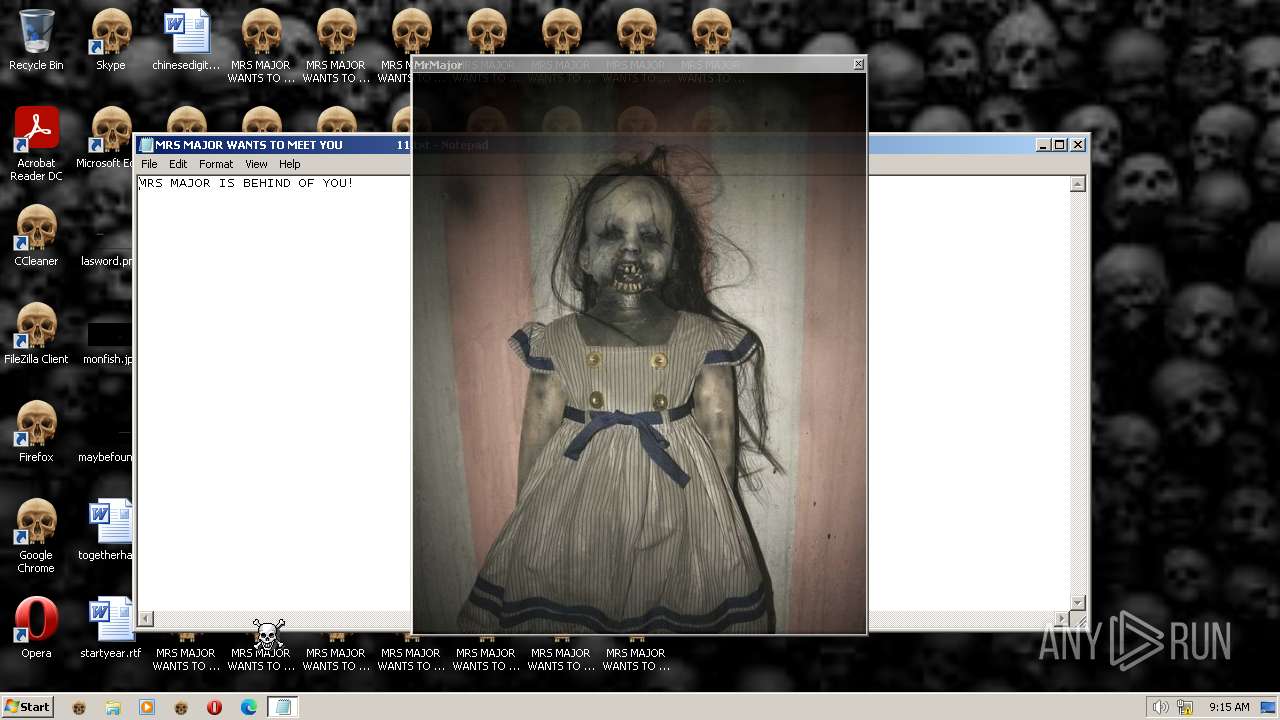Open Windows Explorer folder in taskbar
Image resolution: width=1280 pixels, height=720 pixels.
coord(113,707)
